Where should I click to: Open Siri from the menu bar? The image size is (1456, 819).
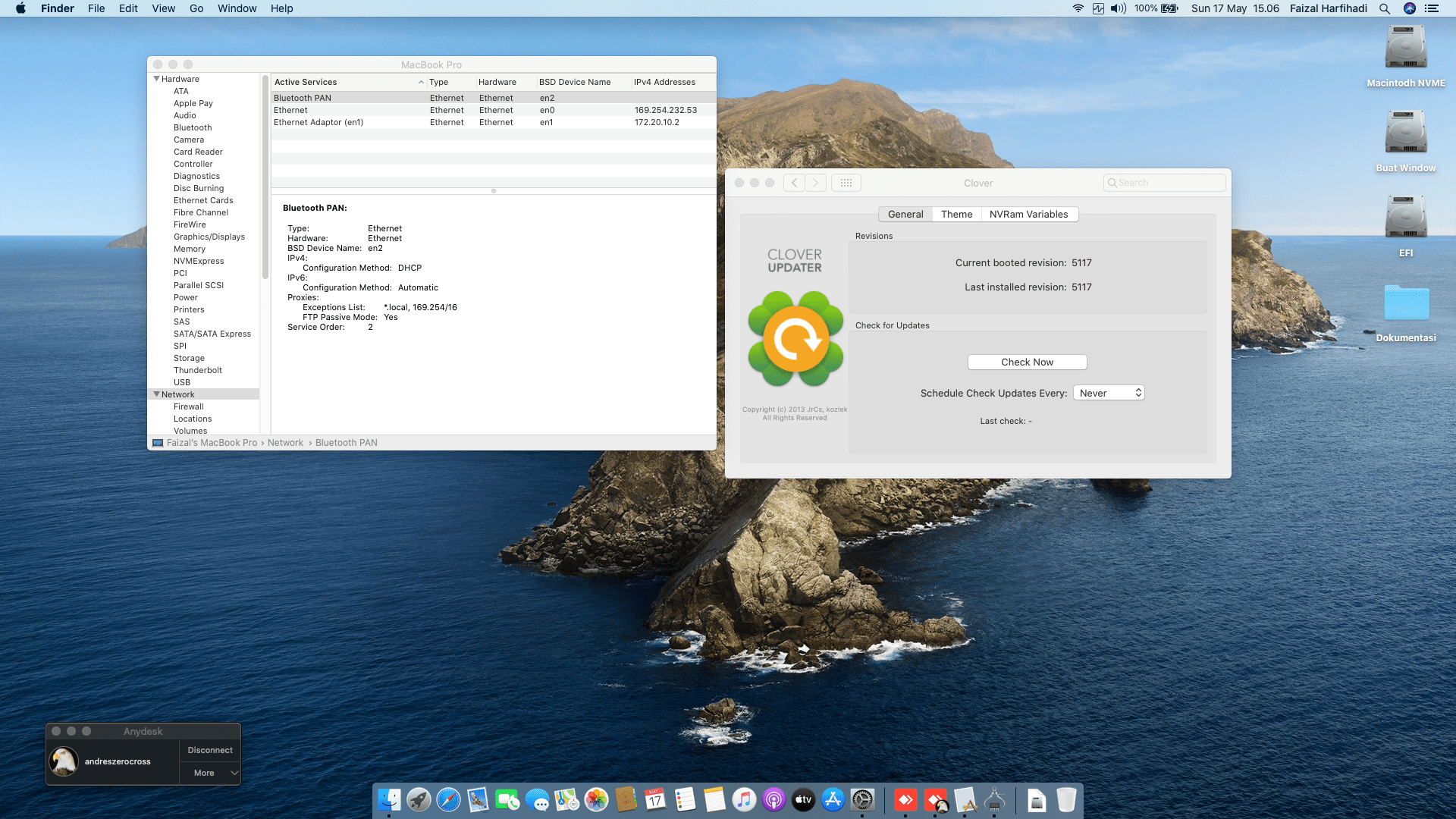(1410, 8)
